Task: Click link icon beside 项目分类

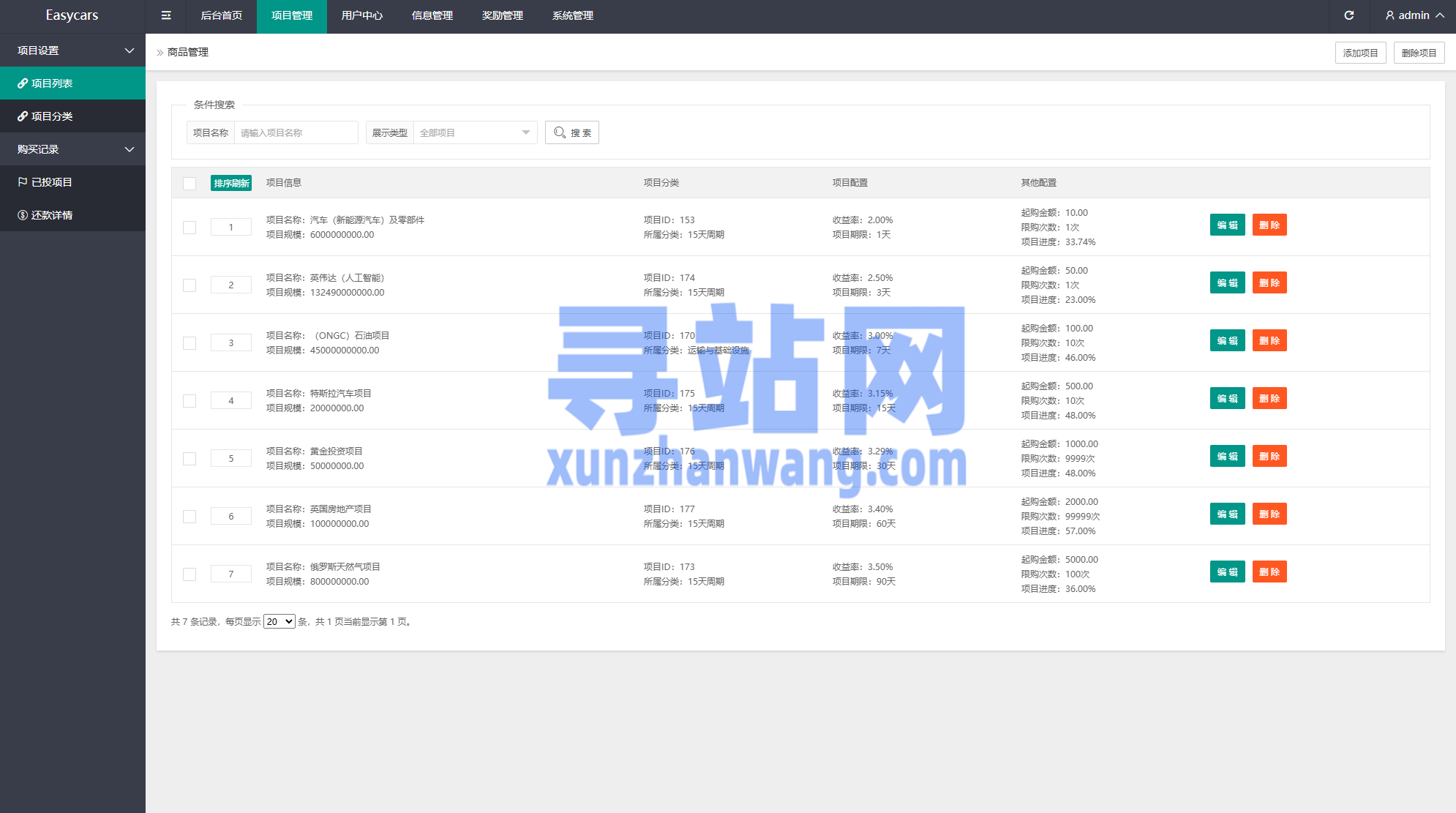Action: [23, 116]
